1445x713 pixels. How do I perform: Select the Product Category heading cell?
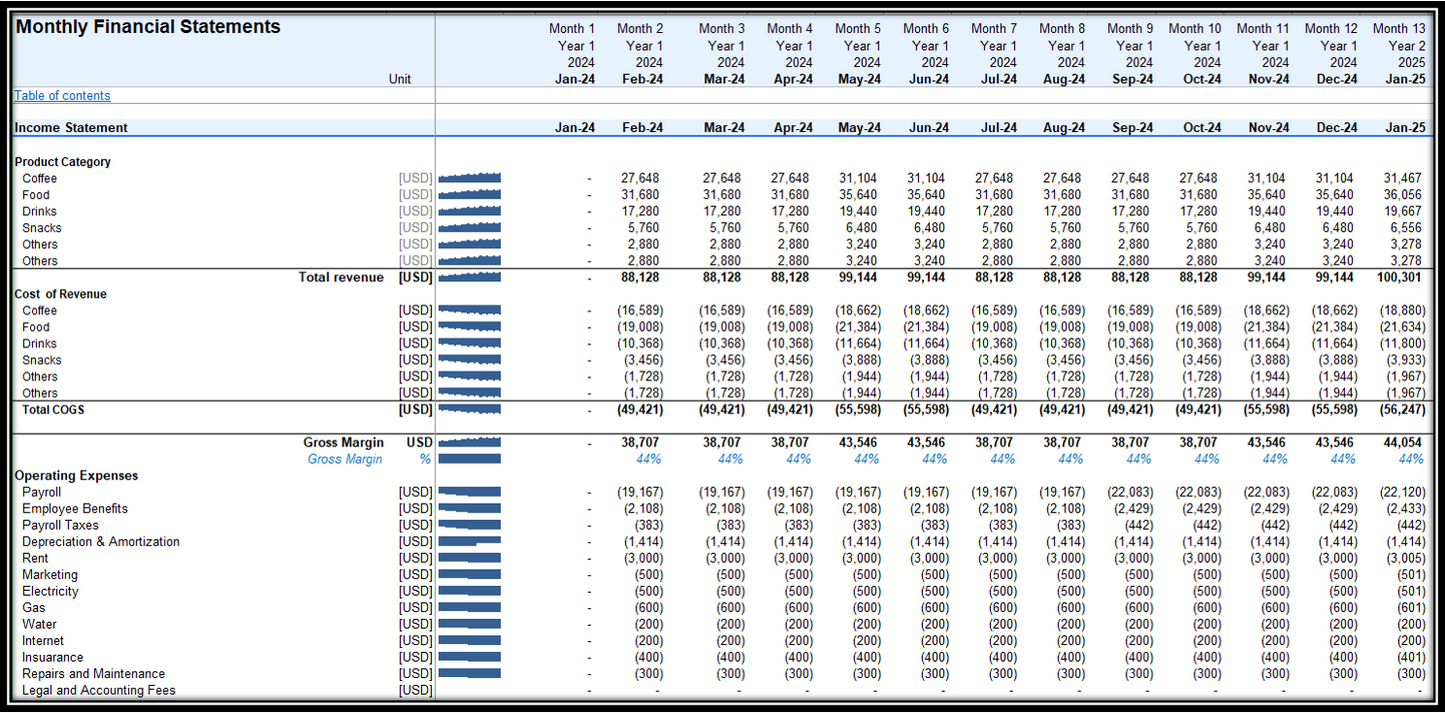coord(62,162)
